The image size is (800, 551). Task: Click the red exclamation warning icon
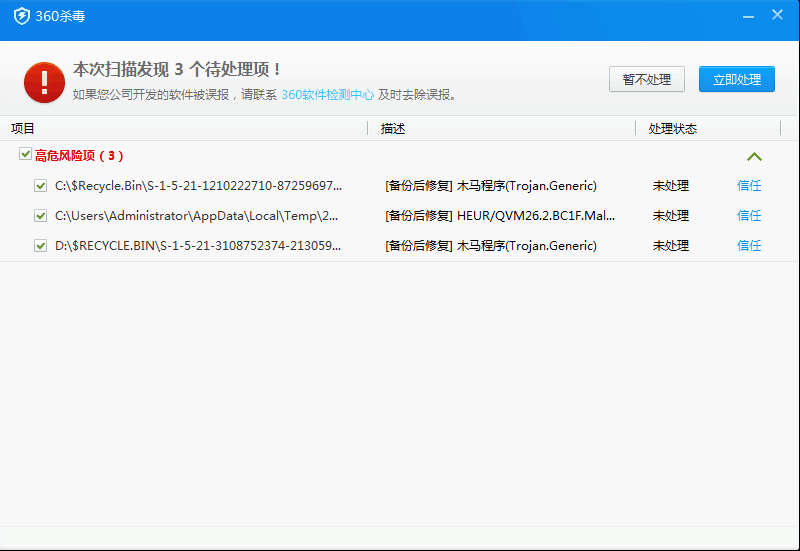(44, 82)
